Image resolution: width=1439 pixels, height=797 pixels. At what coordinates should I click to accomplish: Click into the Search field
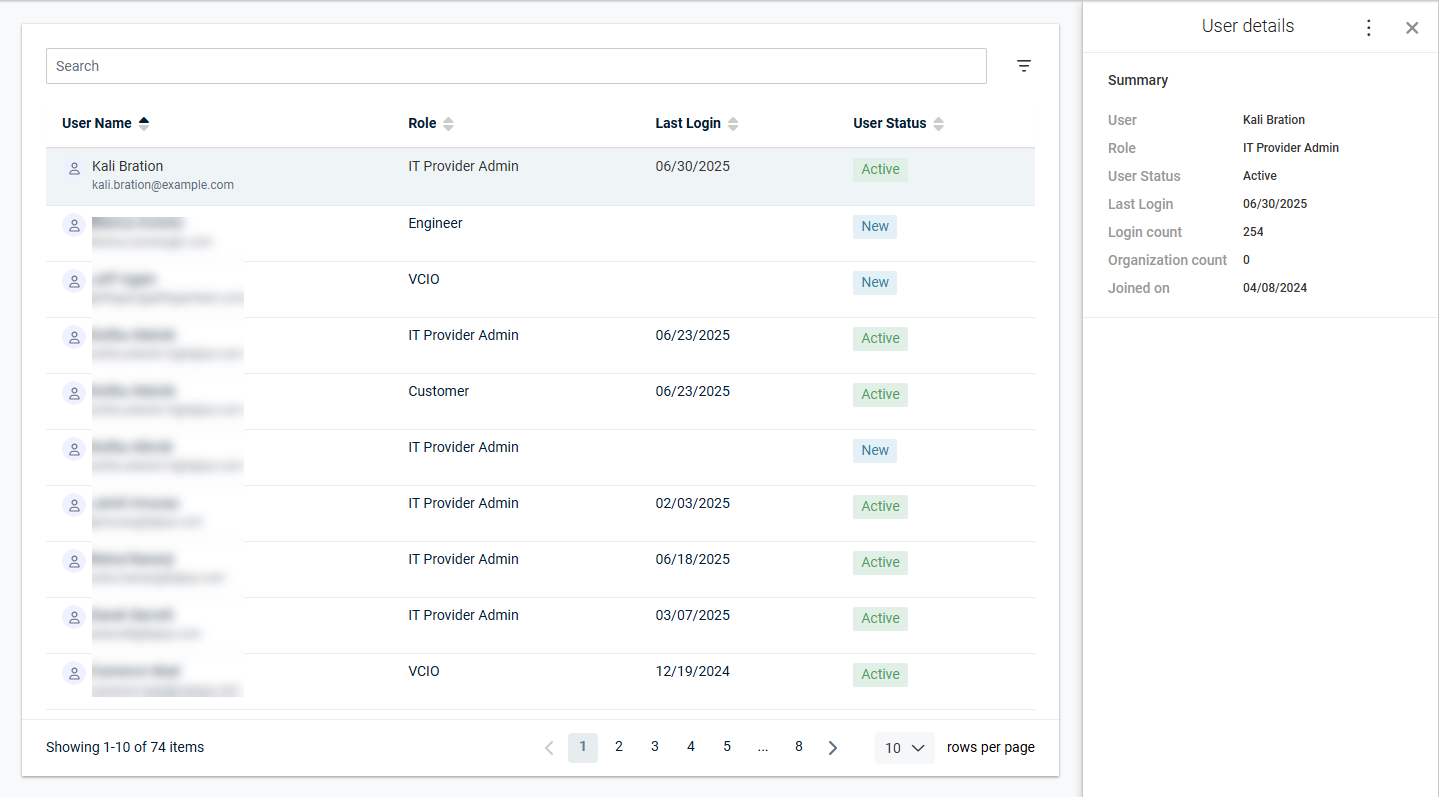pyautogui.click(x=516, y=66)
